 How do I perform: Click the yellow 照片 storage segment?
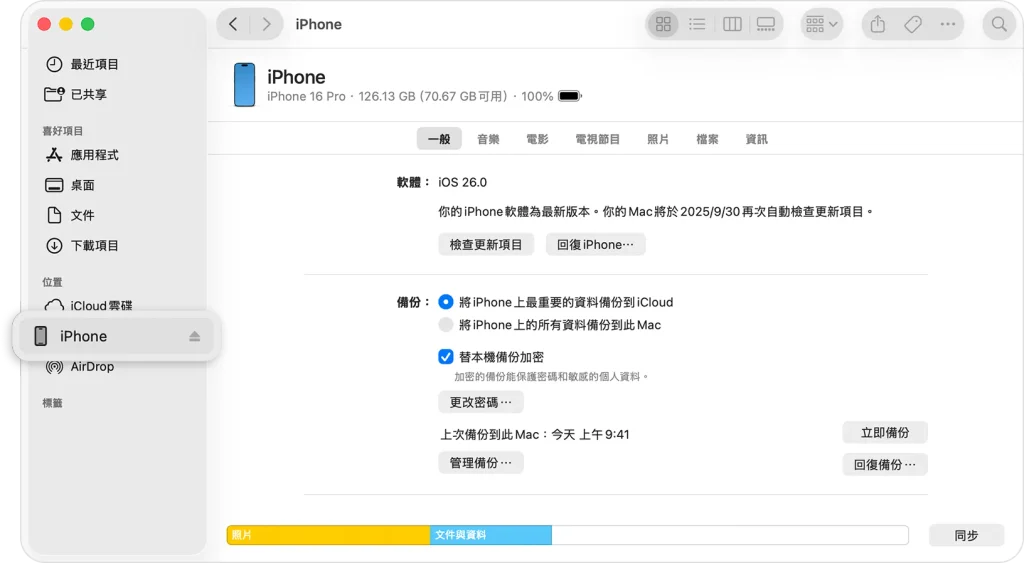[x=328, y=535]
